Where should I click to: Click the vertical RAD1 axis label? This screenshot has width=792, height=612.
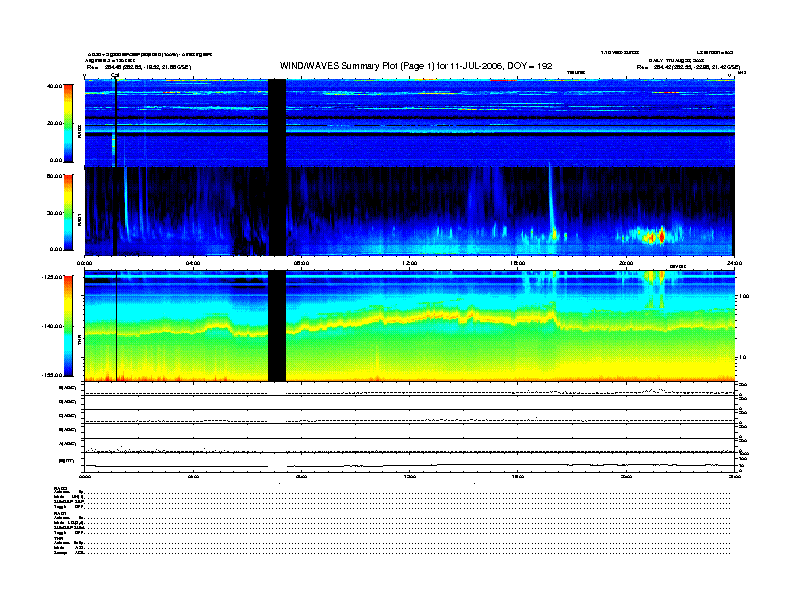(79, 220)
